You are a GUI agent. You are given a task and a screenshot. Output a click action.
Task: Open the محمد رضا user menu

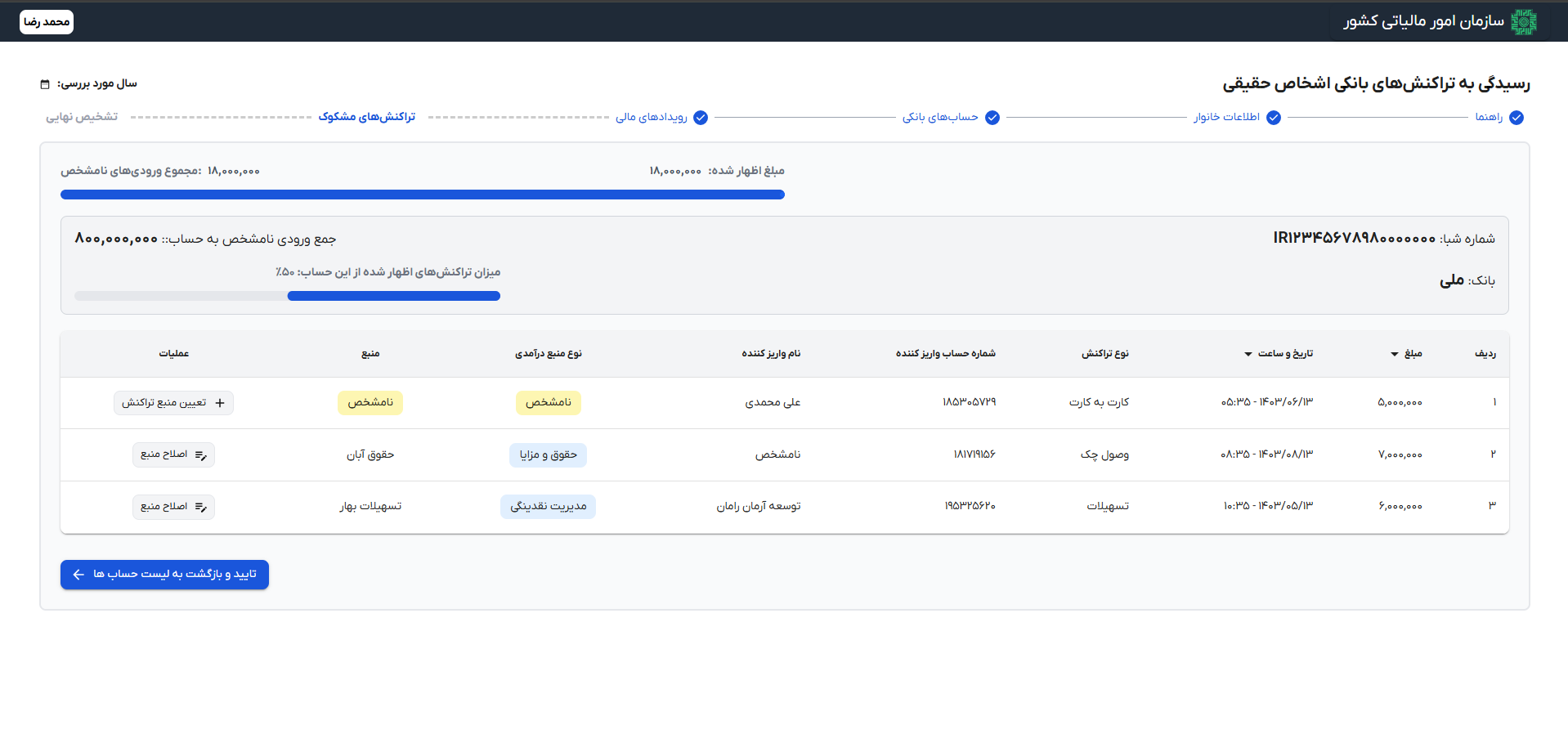tap(47, 22)
